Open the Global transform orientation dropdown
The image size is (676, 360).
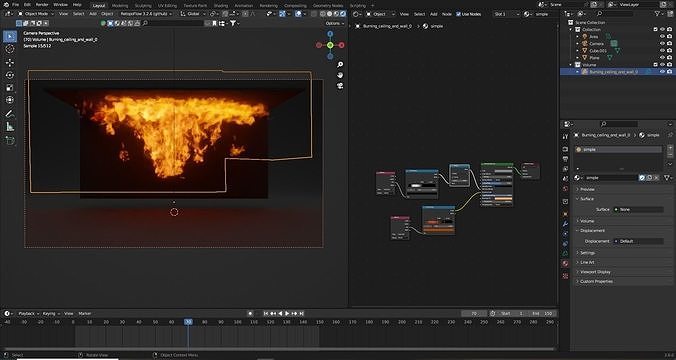tap(192, 14)
